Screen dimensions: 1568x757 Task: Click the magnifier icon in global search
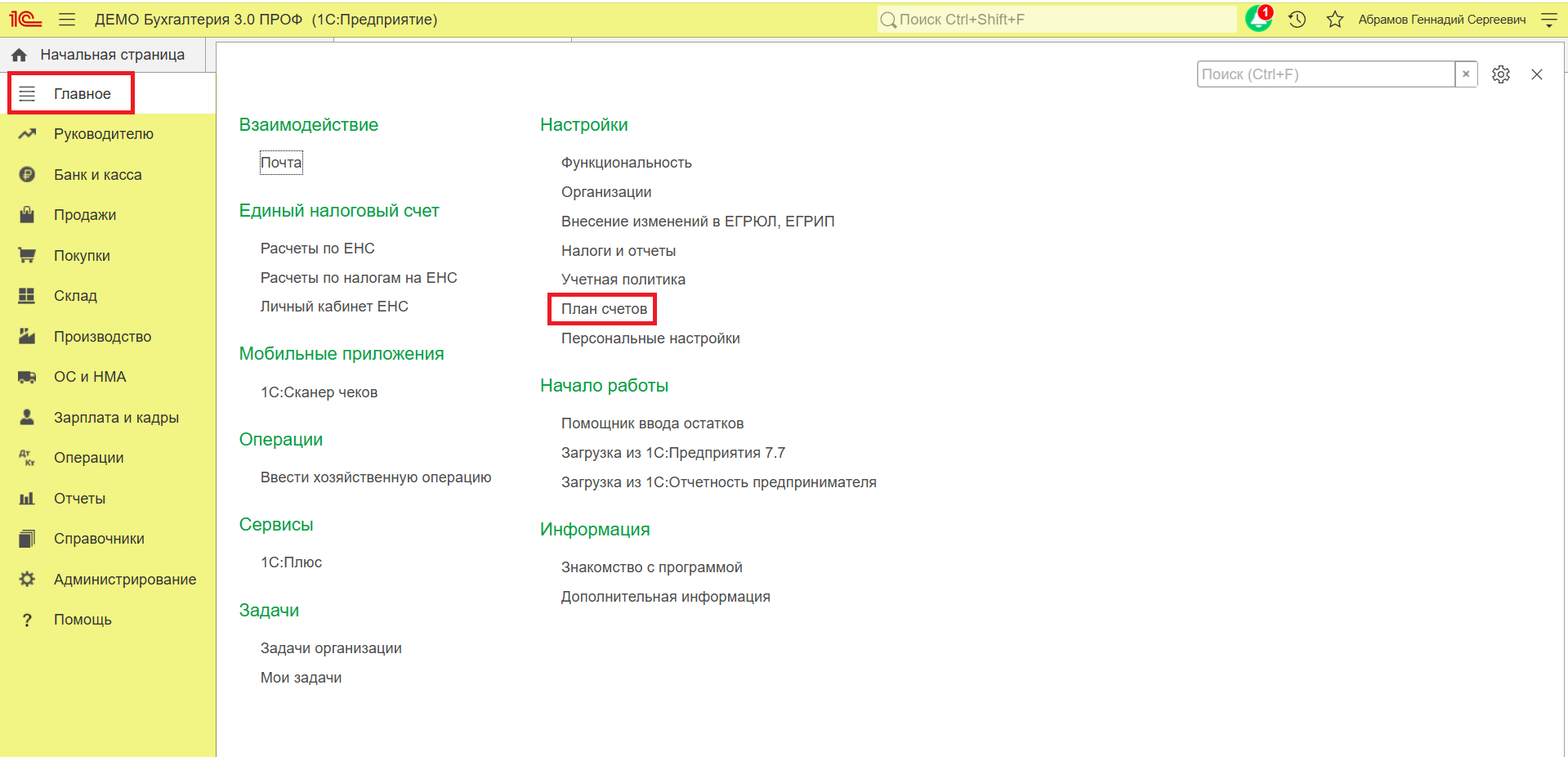point(888,20)
